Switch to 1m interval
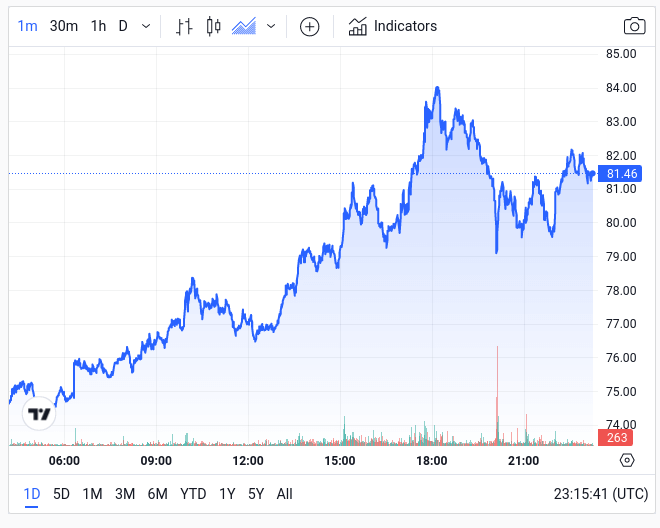 coord(28,26)
